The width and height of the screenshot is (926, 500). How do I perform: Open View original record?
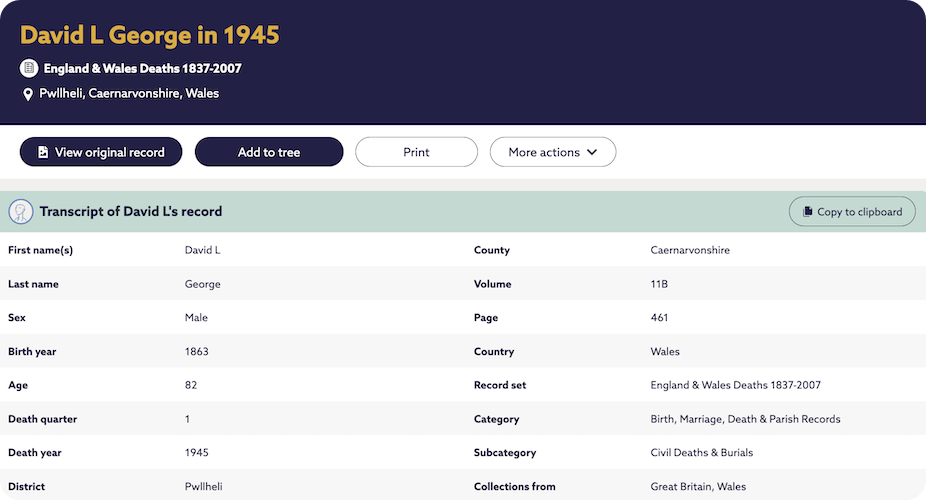(100, 152)
